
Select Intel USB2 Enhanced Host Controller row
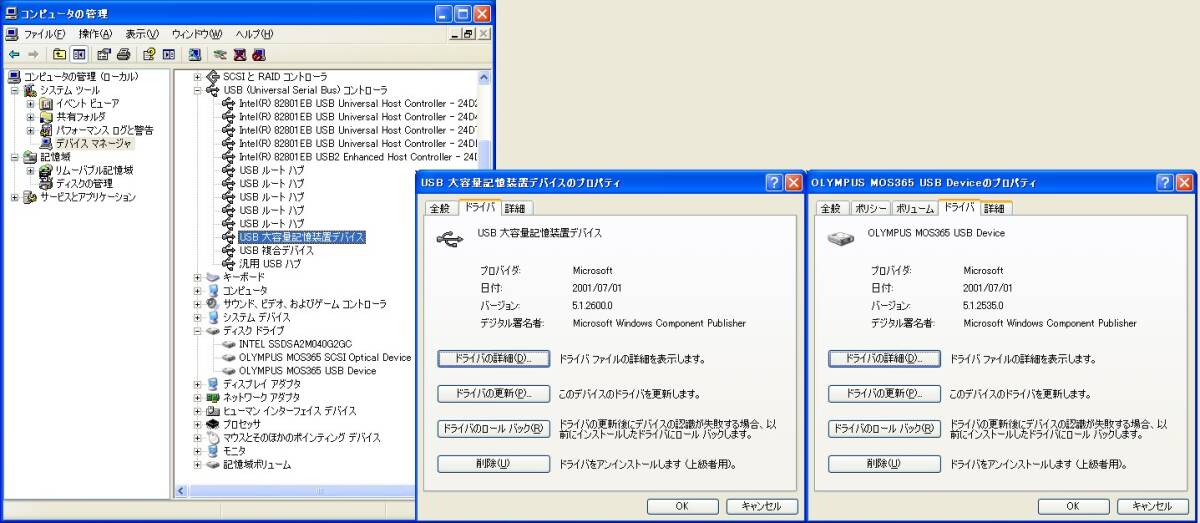click(x=358, y=157)
